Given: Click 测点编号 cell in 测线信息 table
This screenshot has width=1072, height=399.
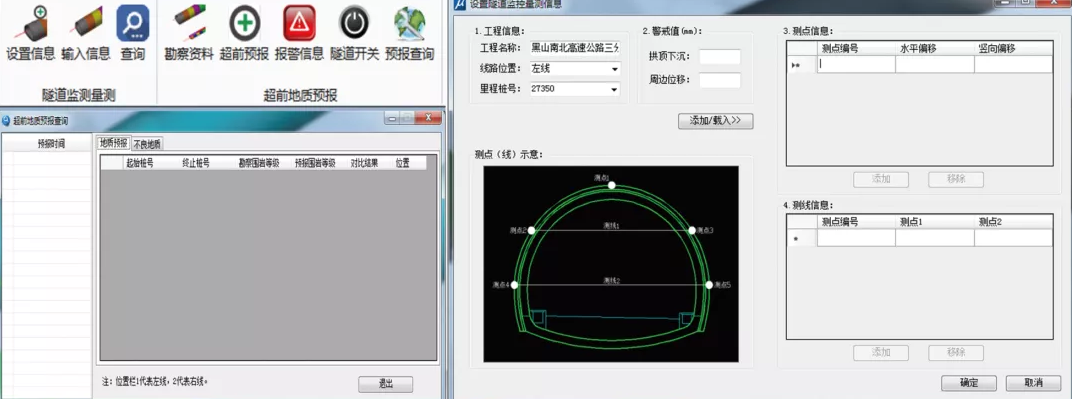Looking at the screenshot, I should pos(856,238).
